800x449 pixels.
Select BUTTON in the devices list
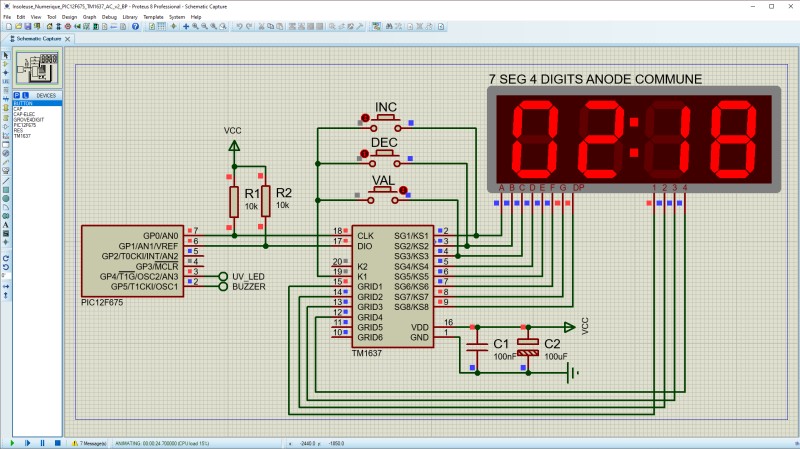37,104
